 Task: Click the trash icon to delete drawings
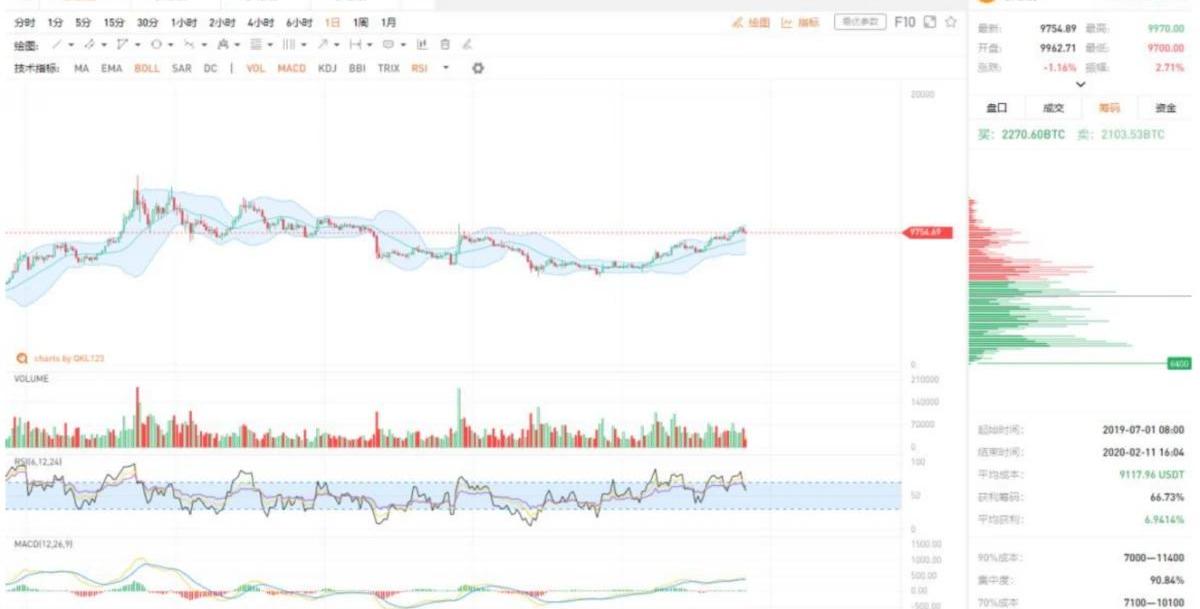445,45
